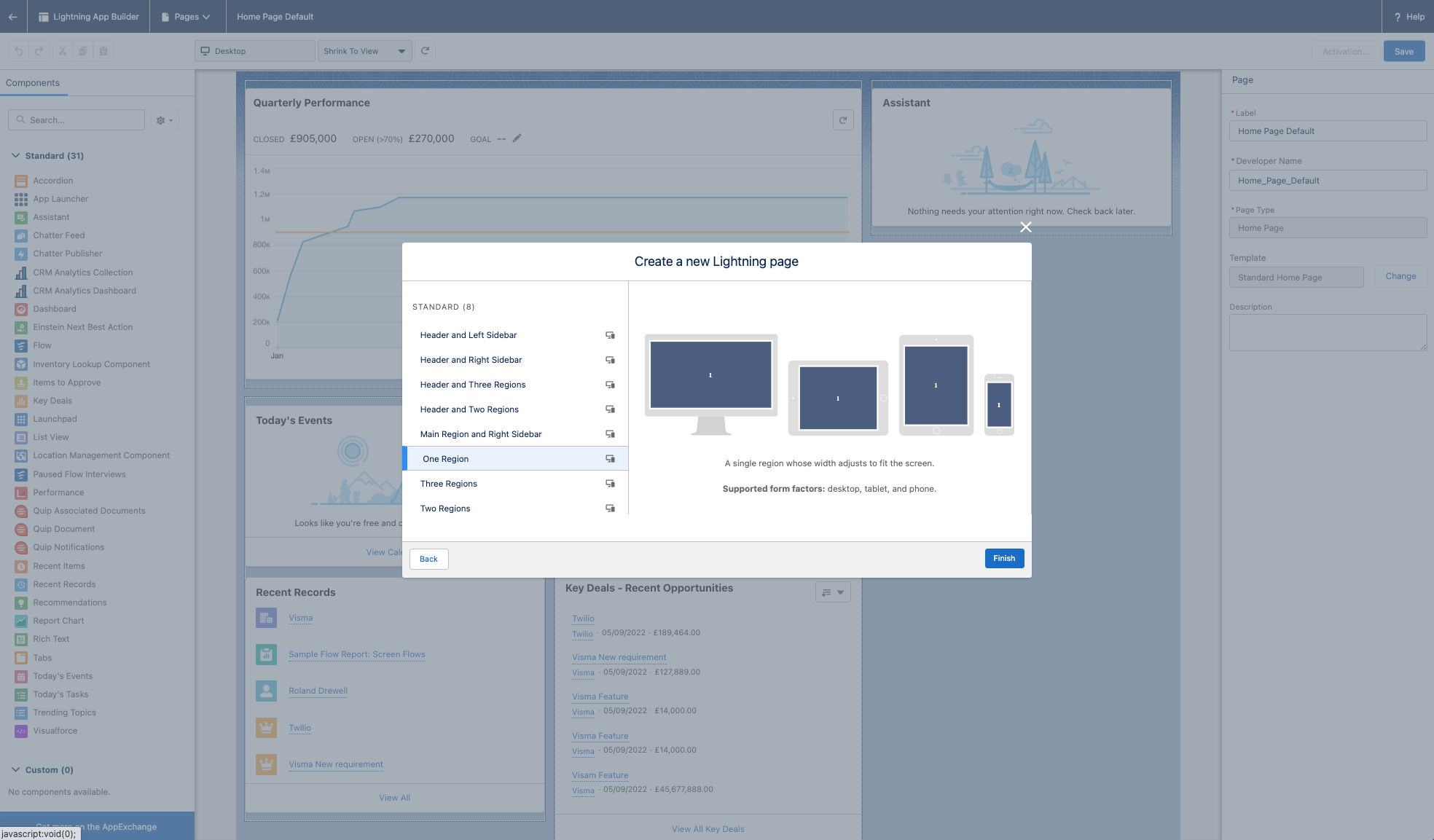Refresh the Quarterly Performance chart
Viewport: 1434px width, 840px height.
click(843, 119)
